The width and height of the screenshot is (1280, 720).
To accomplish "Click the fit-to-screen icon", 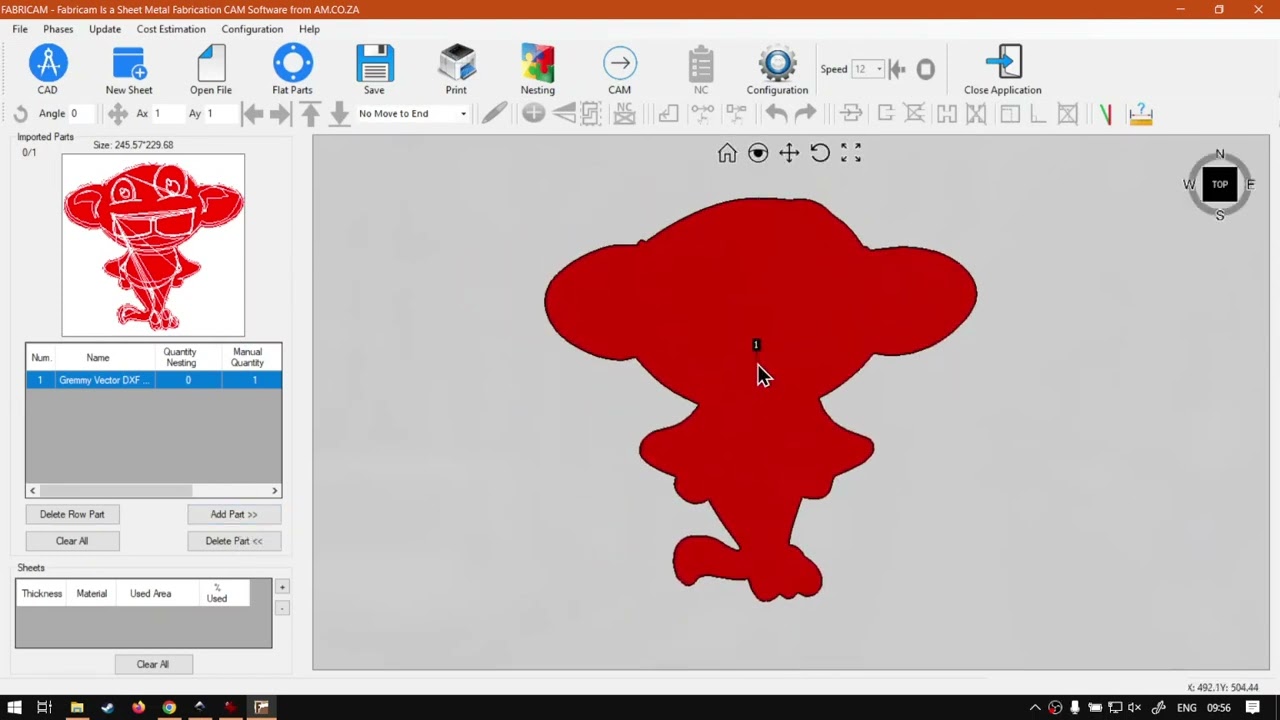I will (x=851, y=153).
